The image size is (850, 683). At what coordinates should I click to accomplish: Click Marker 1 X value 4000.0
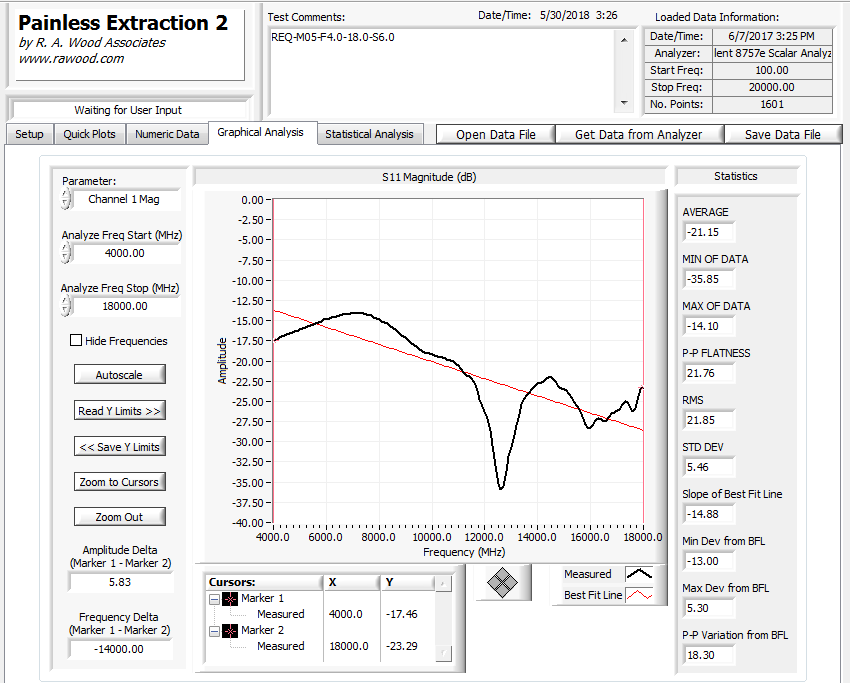click(x=345, y=614)
